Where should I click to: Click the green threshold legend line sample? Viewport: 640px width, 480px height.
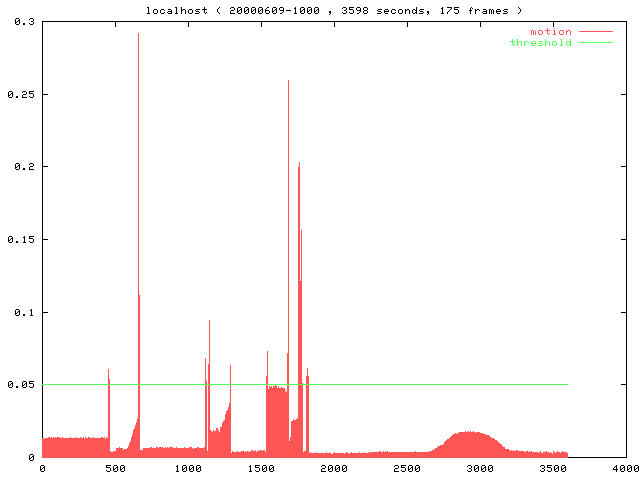597,43
